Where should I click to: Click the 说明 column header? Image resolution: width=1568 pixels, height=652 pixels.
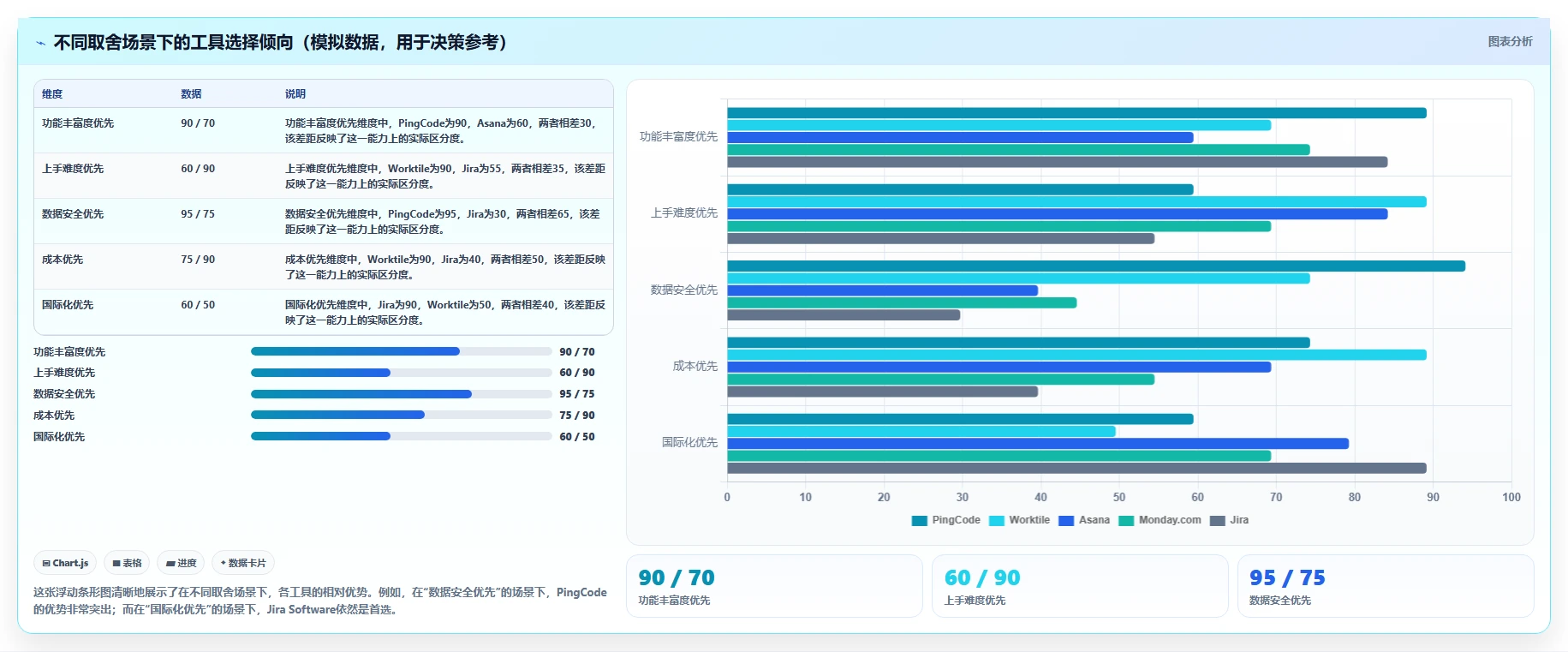coord(295,94)
